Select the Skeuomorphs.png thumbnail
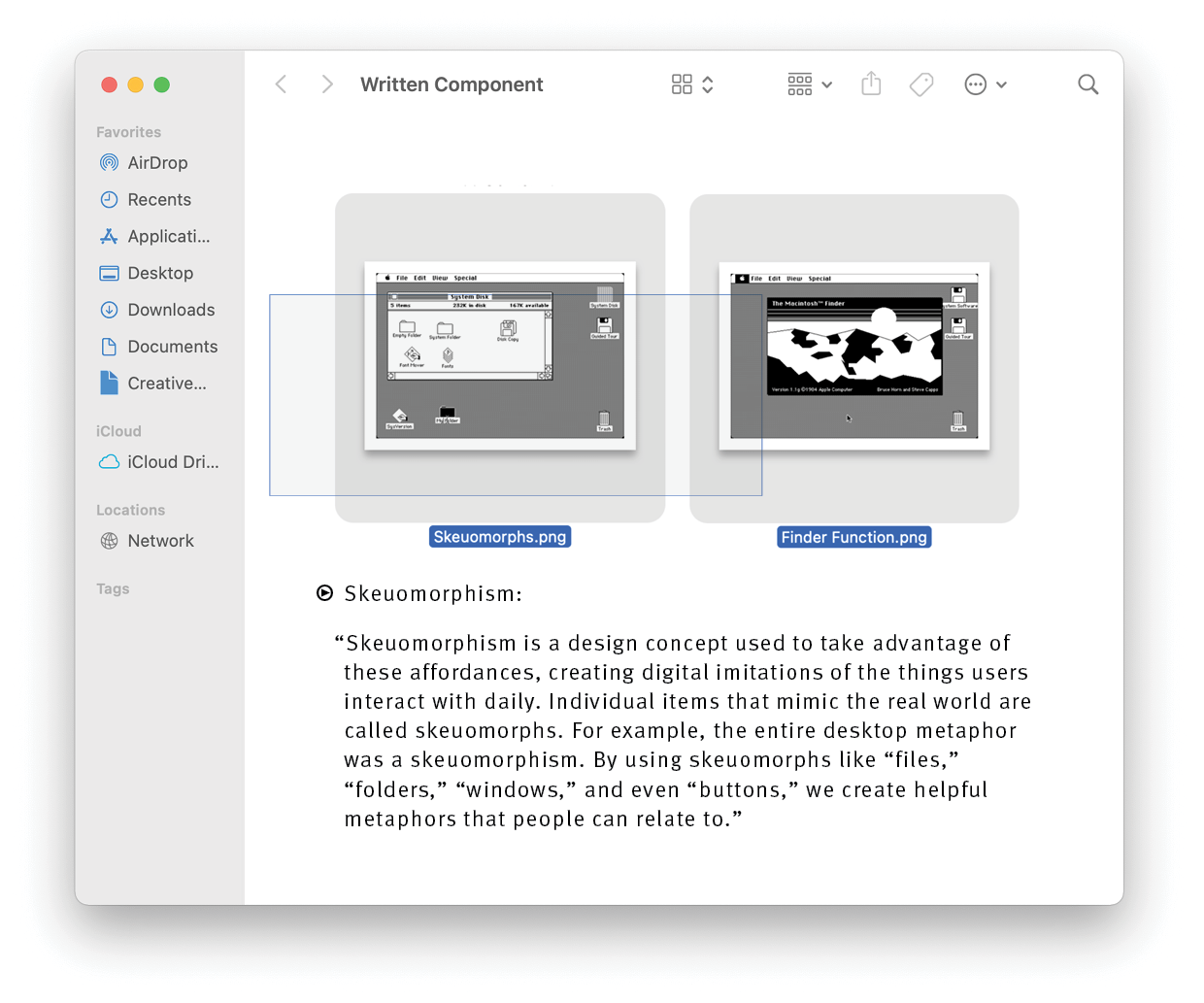The image size is (1204, 1003). [500, 356]
